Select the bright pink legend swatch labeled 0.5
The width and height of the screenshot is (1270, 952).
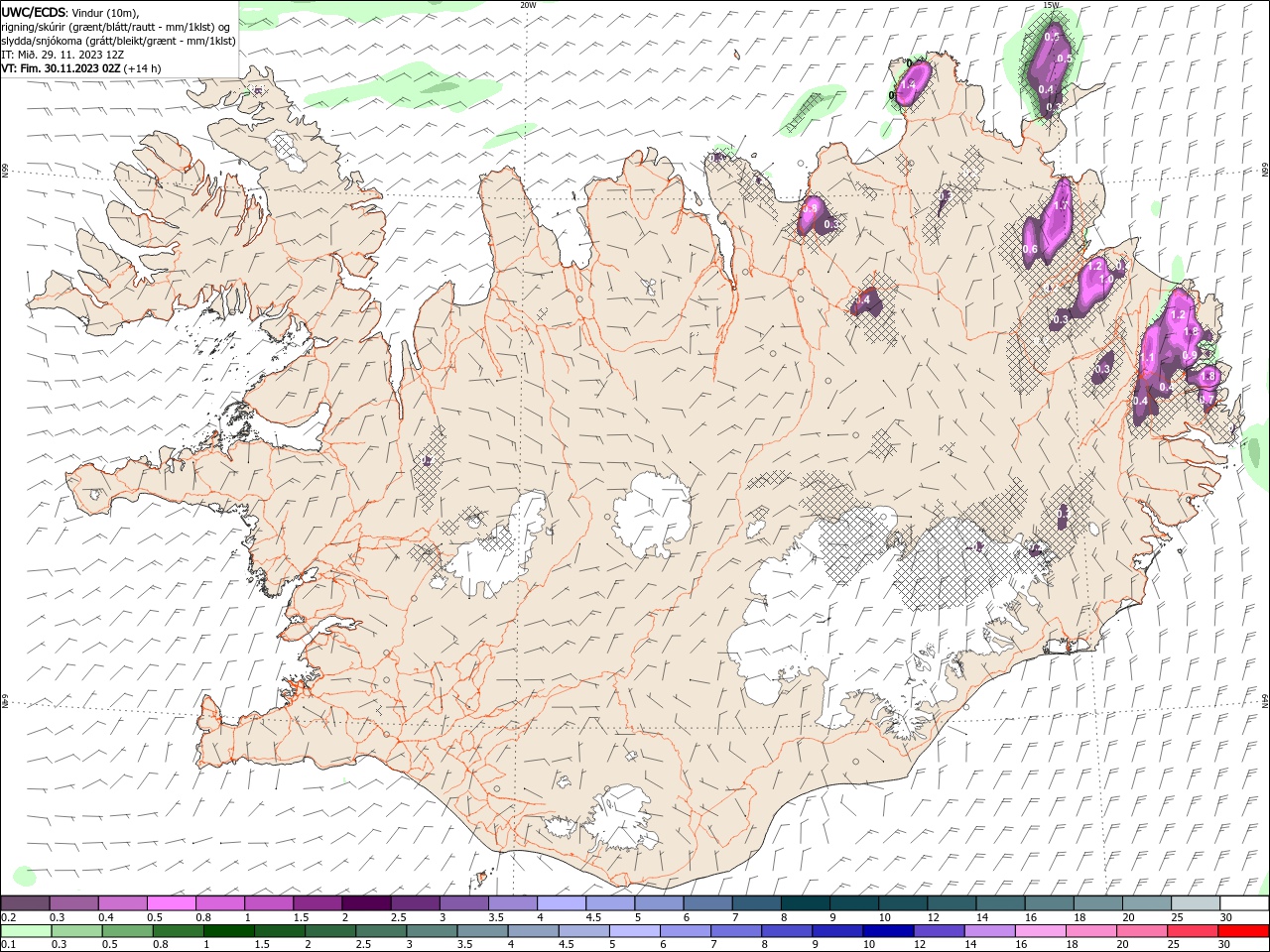pyautogui.click(x=172, y=903)
